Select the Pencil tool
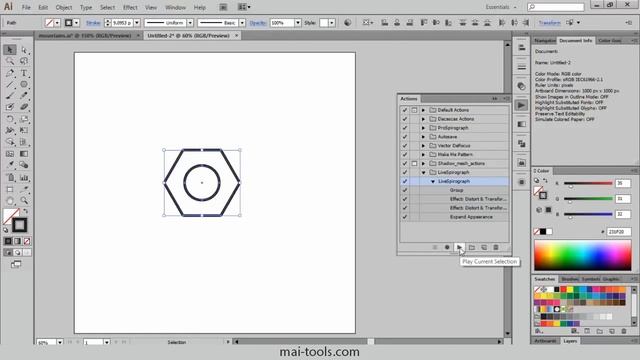The width and height of the screenshot is (640, 360). pos(24,96)
